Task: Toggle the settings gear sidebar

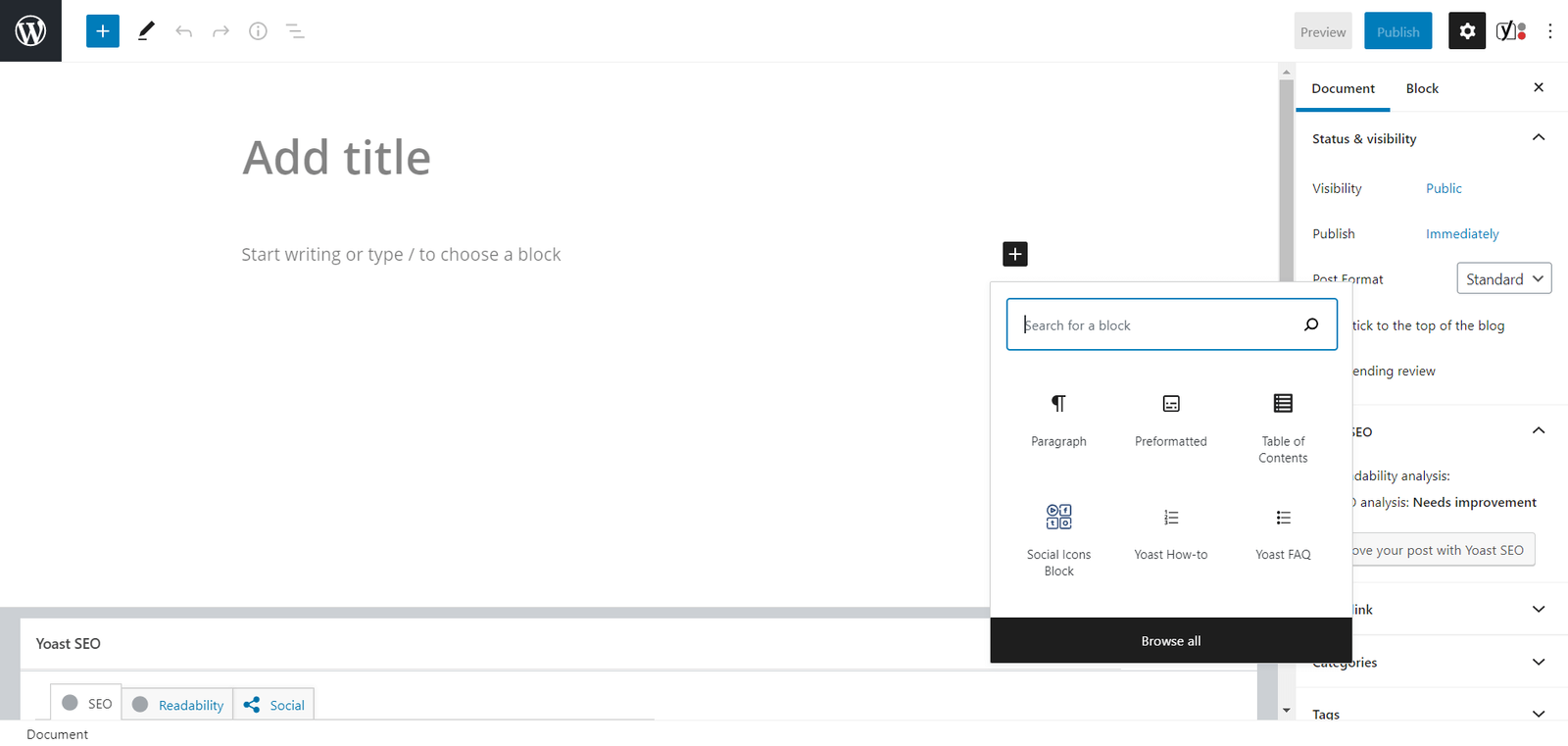Action: pos(1466,31)
